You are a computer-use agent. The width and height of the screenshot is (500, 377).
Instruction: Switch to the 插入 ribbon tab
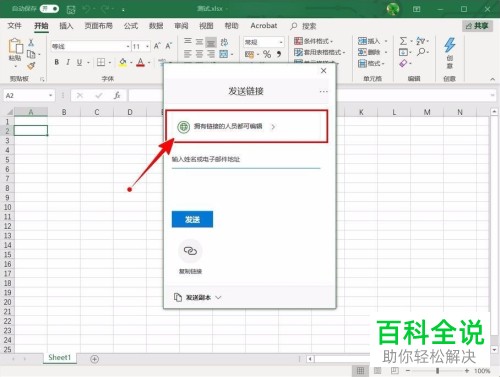66,26
